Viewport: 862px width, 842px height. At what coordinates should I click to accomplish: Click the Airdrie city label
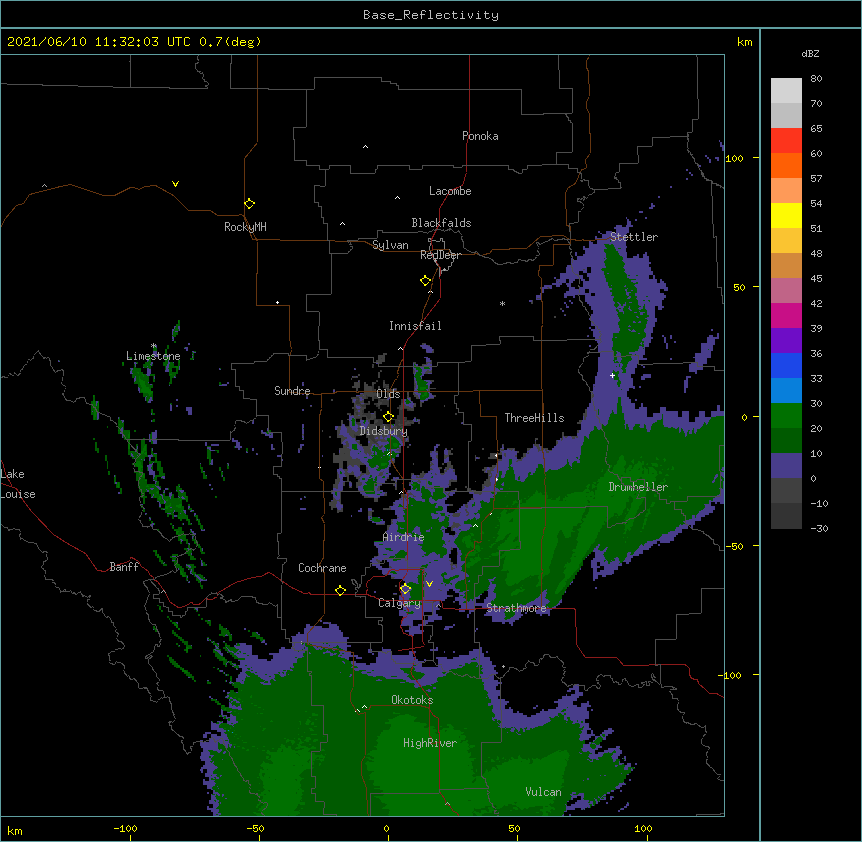click(x=404, y=537)
